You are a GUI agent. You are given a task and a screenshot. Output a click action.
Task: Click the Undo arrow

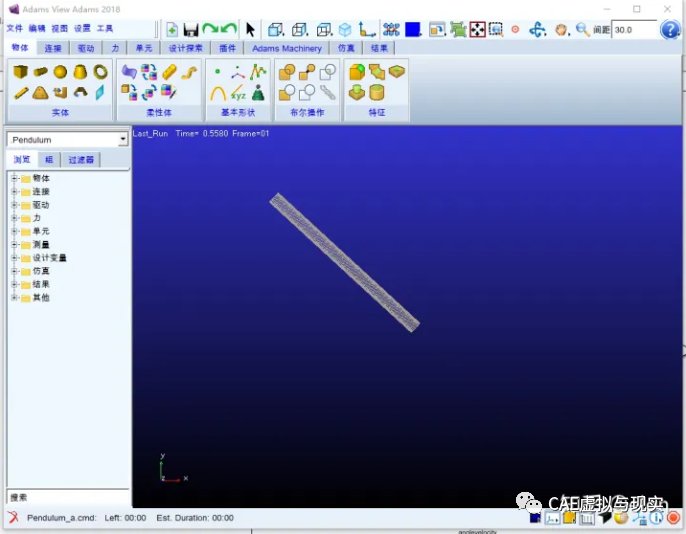pyautogui.click(x=229, y=29)
